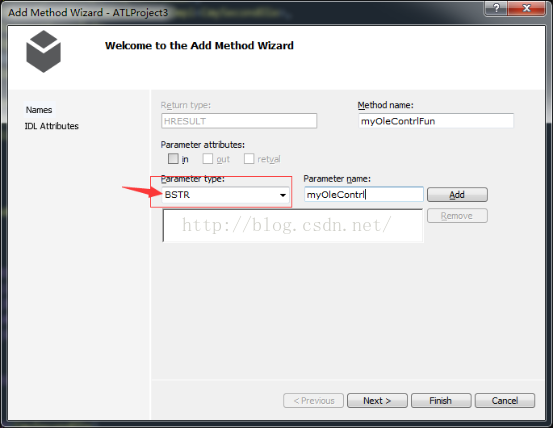Click the Add parameter button
The image size is (554, 429).
pyautogui.click(x=457, y=195)
